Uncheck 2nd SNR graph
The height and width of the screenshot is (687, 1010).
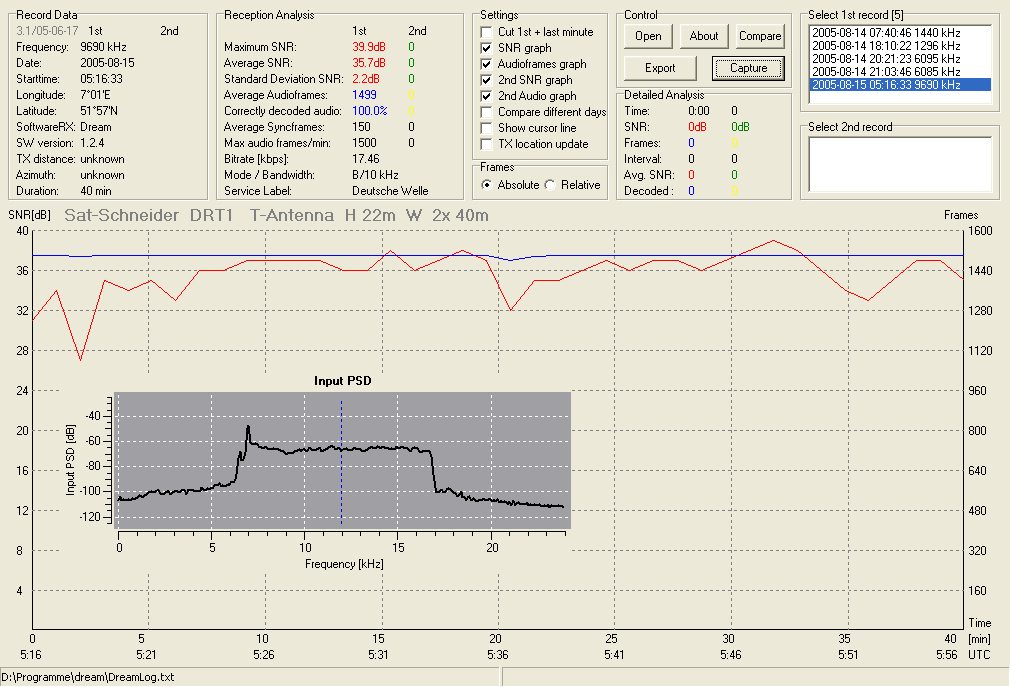click(486, 80)
